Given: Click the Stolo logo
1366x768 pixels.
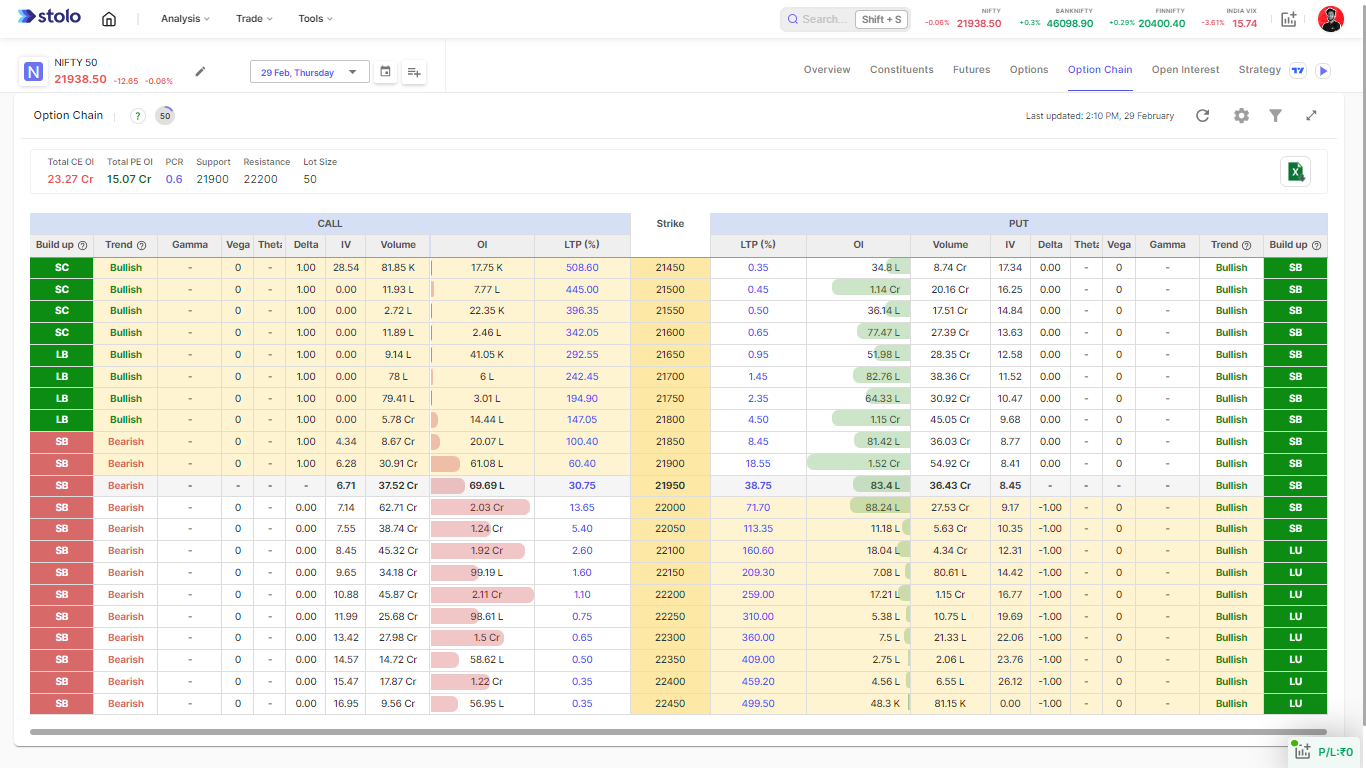Looking at the screenshot, I should (49, 17).
